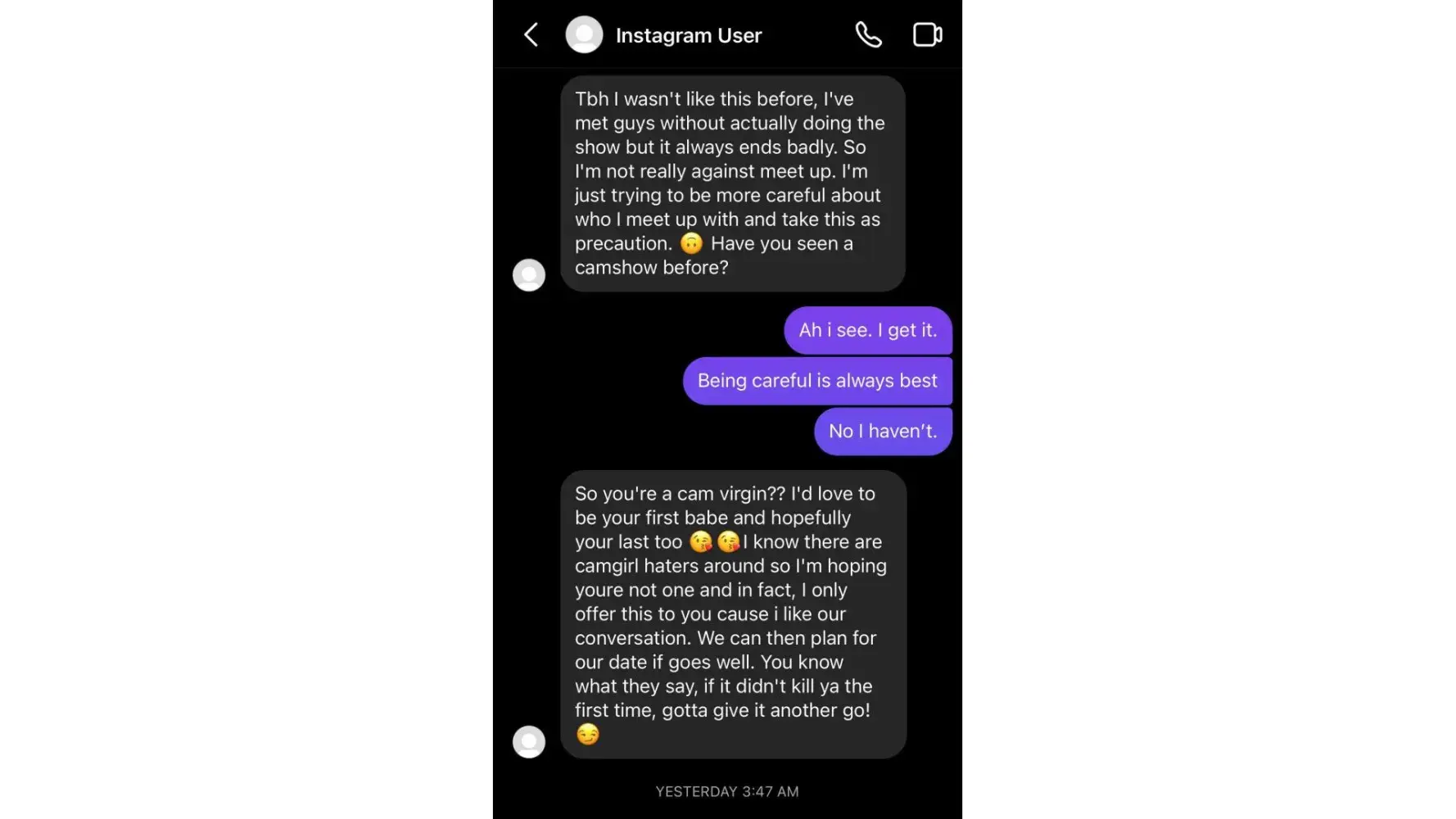Click the word 'precaution.' in first message

[623, 243]
